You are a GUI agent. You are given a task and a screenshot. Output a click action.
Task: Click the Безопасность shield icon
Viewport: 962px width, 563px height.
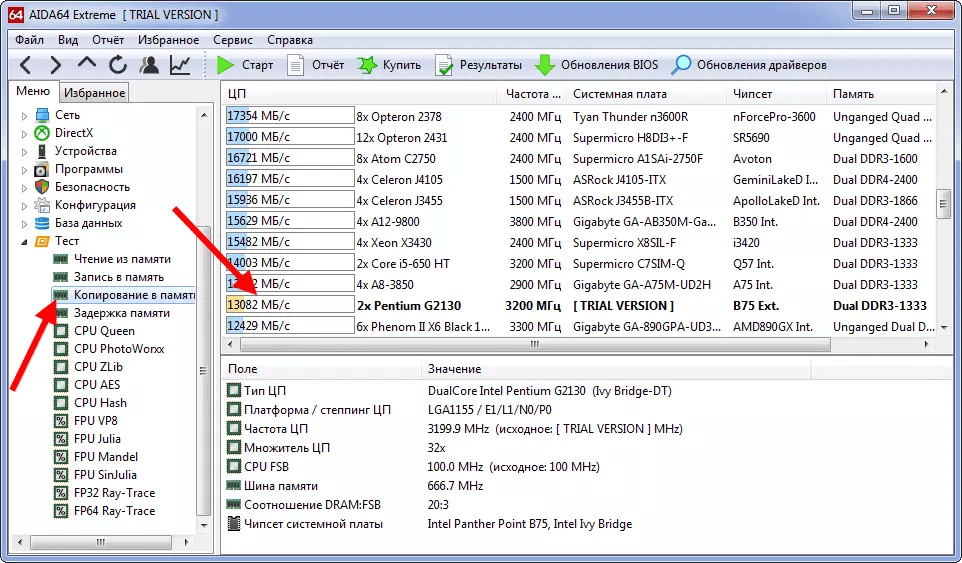click(42, 187)
